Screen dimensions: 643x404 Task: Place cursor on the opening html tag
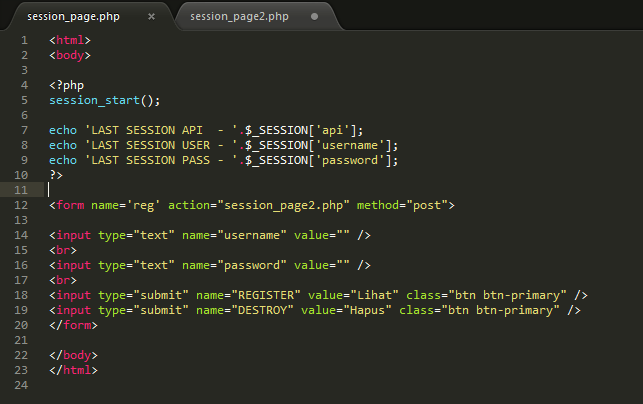click(70, 40)
